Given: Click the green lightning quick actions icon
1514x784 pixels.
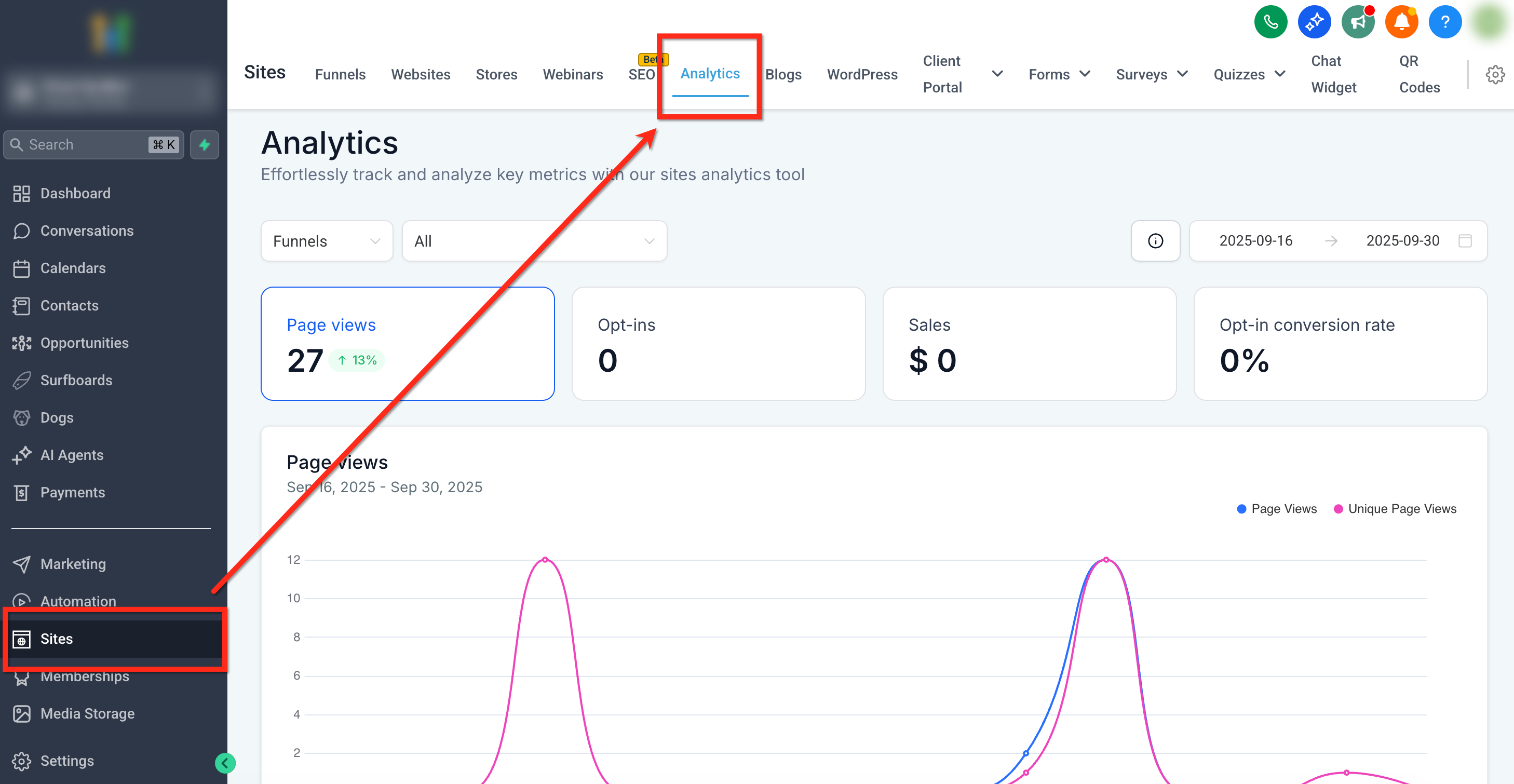Looking at the screenshot, I should (x=205, y=144).
